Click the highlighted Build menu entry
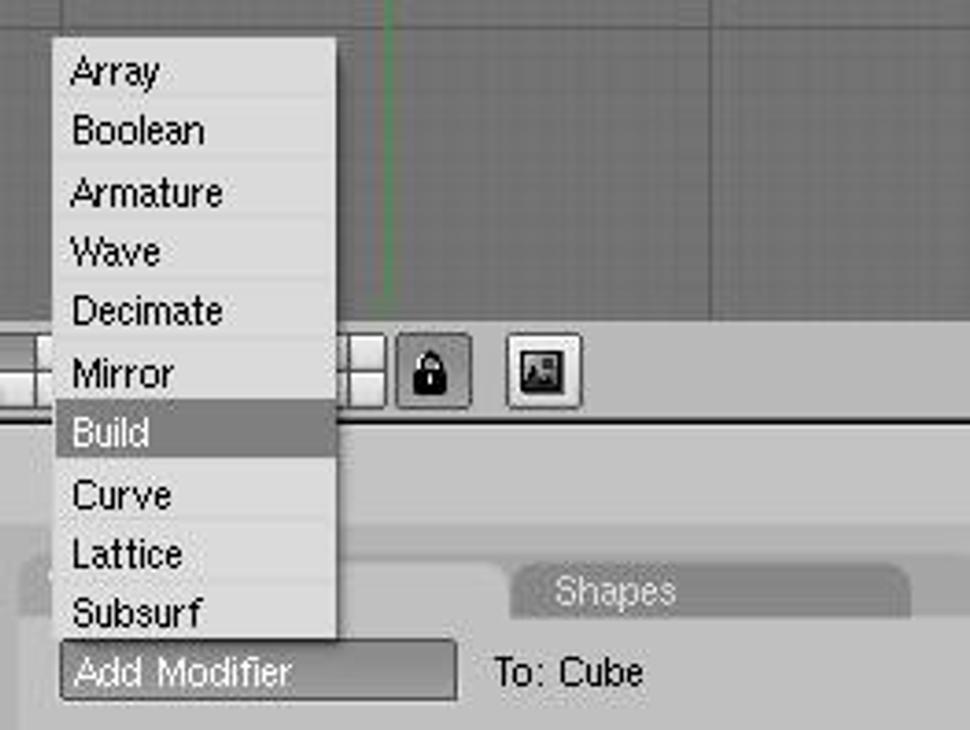Viewport: 970px width, 730px height. pyautogui.click(x=195, y=429)
